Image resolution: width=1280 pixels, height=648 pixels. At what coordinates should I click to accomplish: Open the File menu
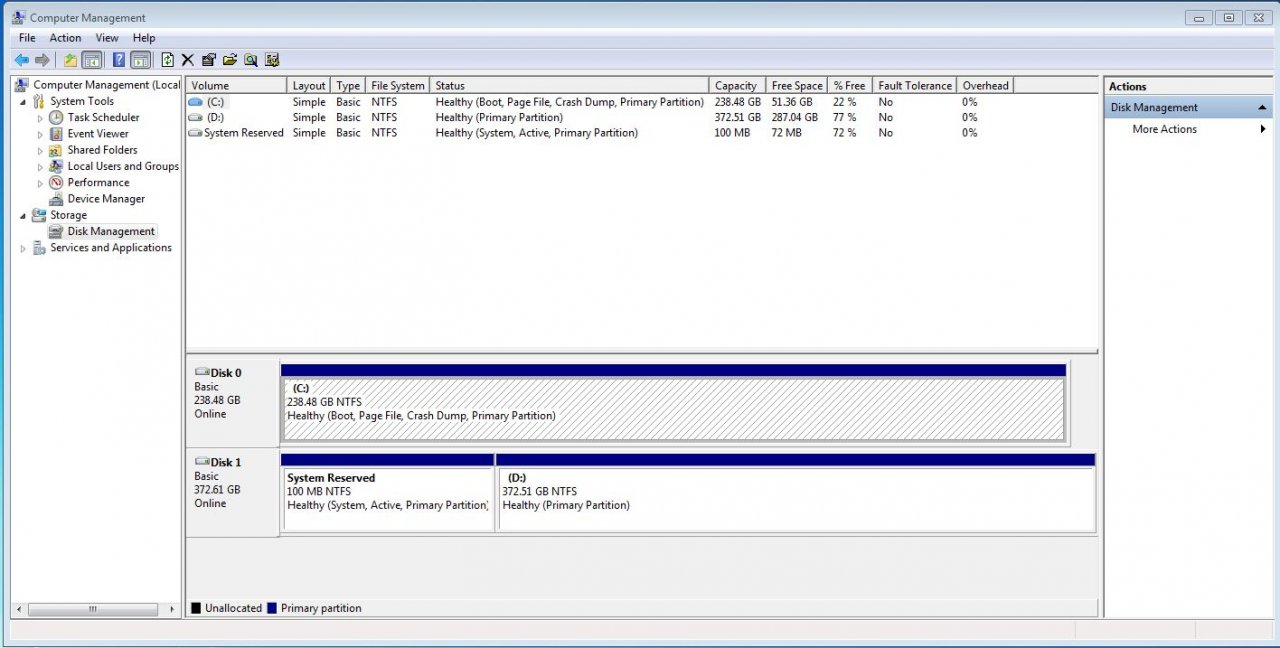coord(27,38)
